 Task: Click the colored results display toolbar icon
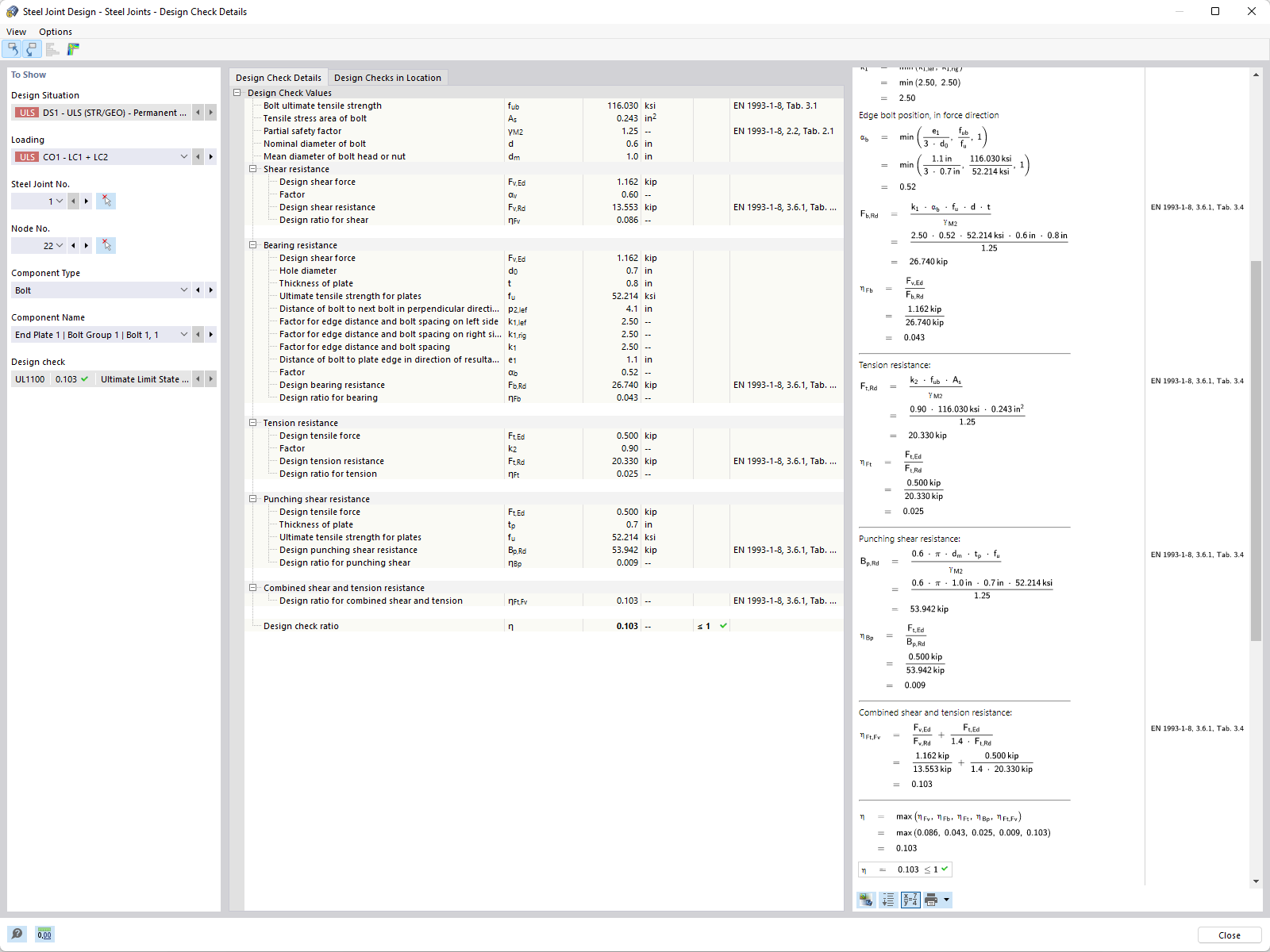point(73,49)
